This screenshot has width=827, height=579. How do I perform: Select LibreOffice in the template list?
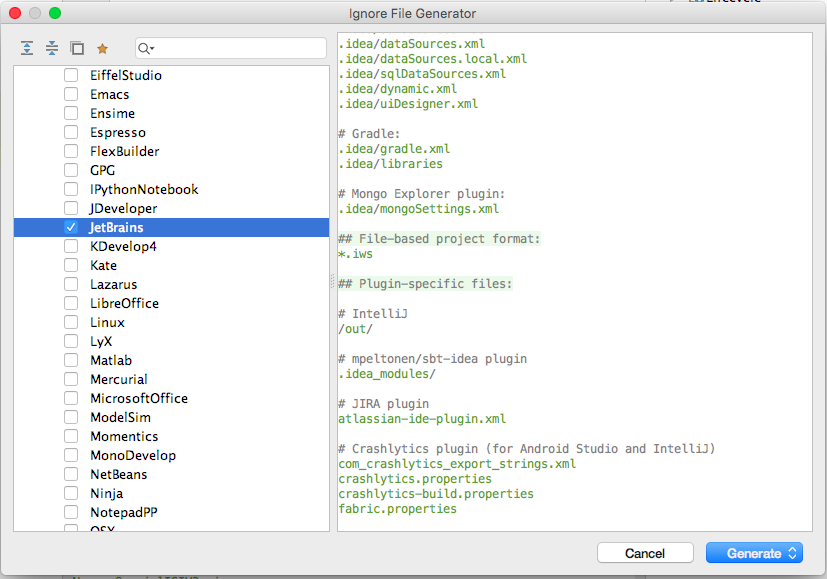pyautogui.click(x=124, y=304)
